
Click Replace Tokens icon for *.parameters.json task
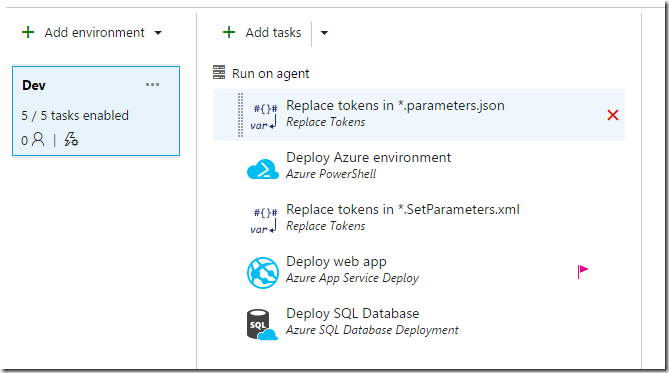[x=263, y=116]
